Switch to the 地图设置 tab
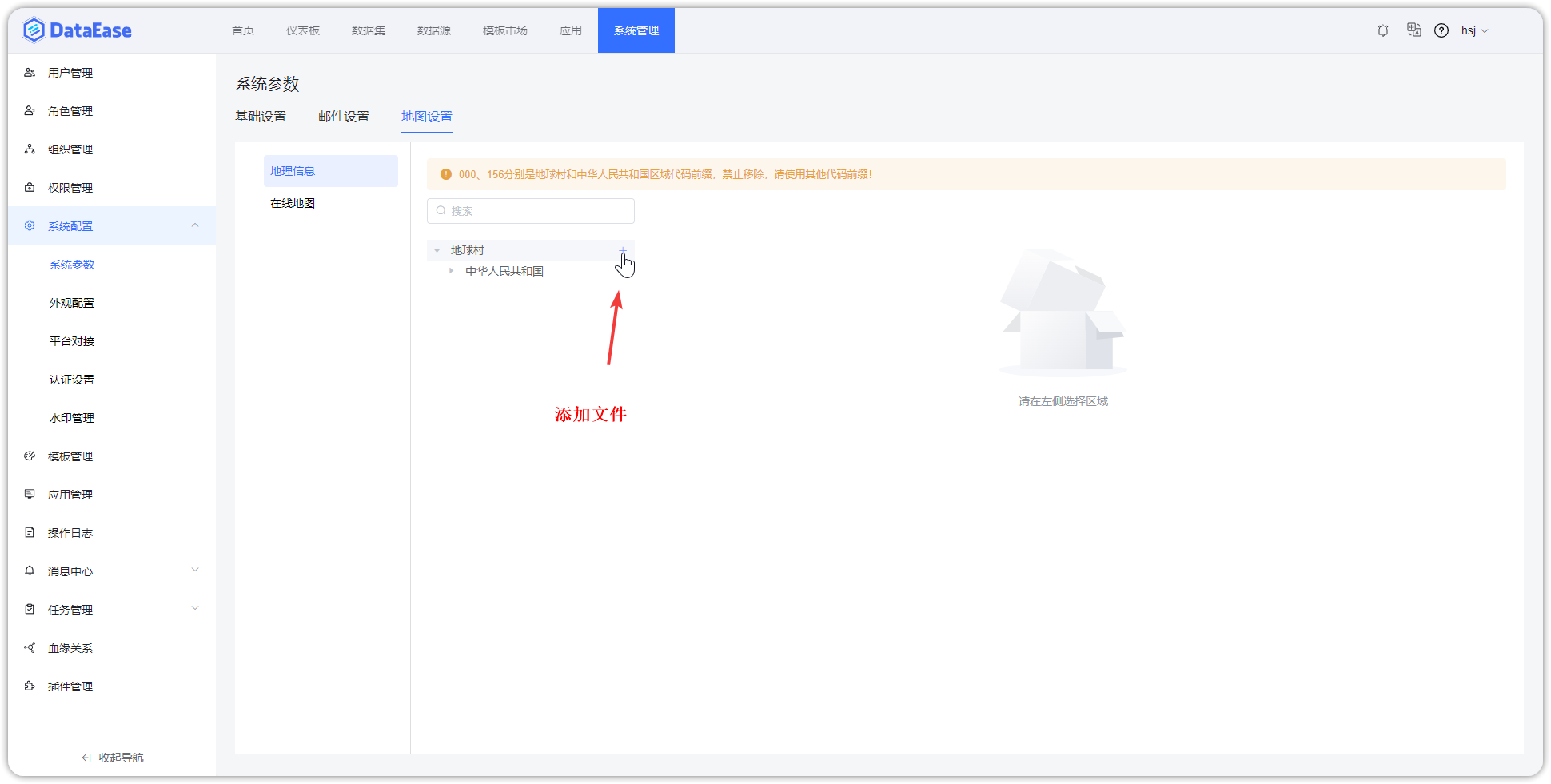The width and height of the screenshot is (1551, 784). click(x=427, y=117)
